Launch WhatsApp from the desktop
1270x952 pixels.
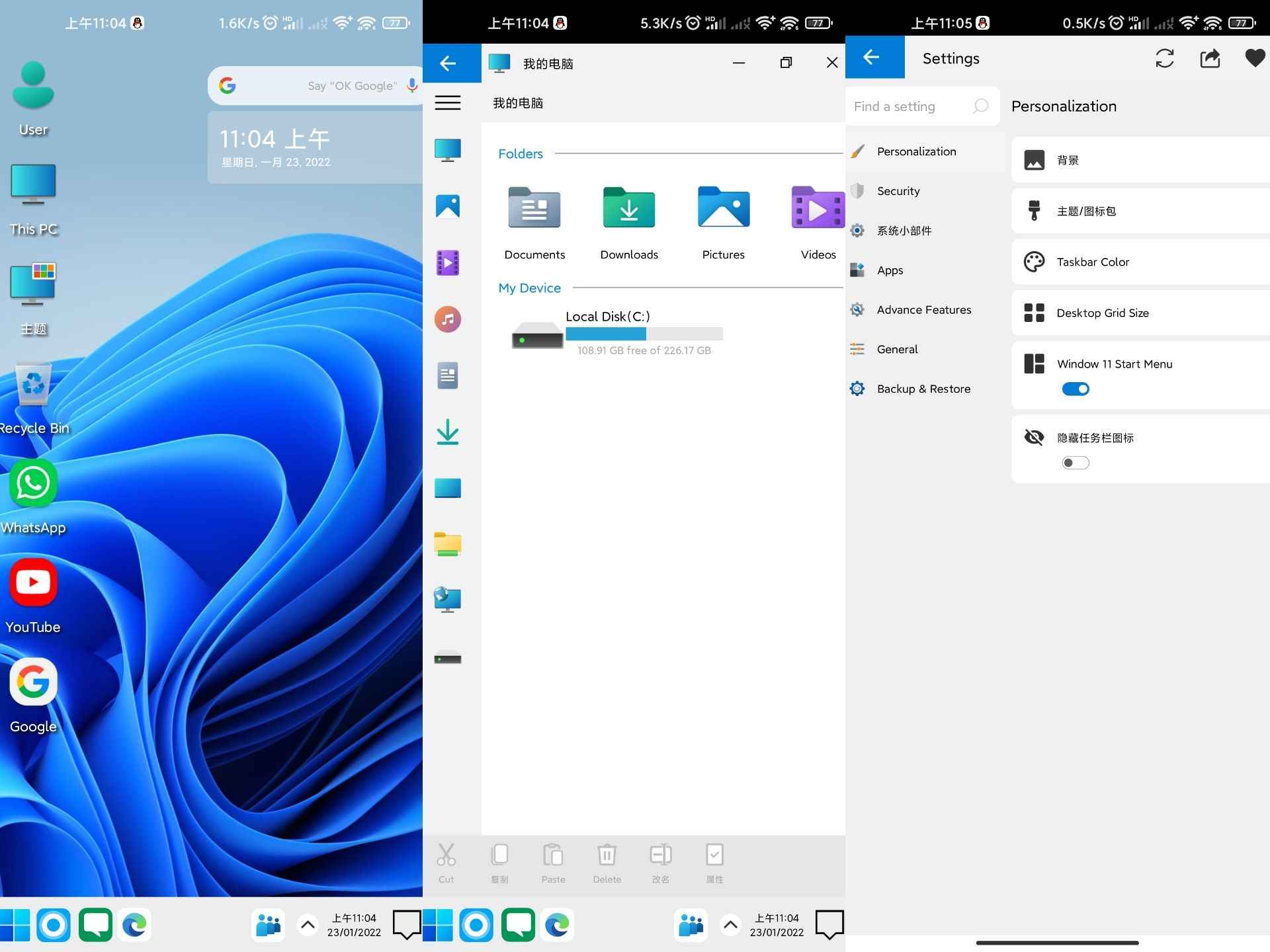[33, 483]
